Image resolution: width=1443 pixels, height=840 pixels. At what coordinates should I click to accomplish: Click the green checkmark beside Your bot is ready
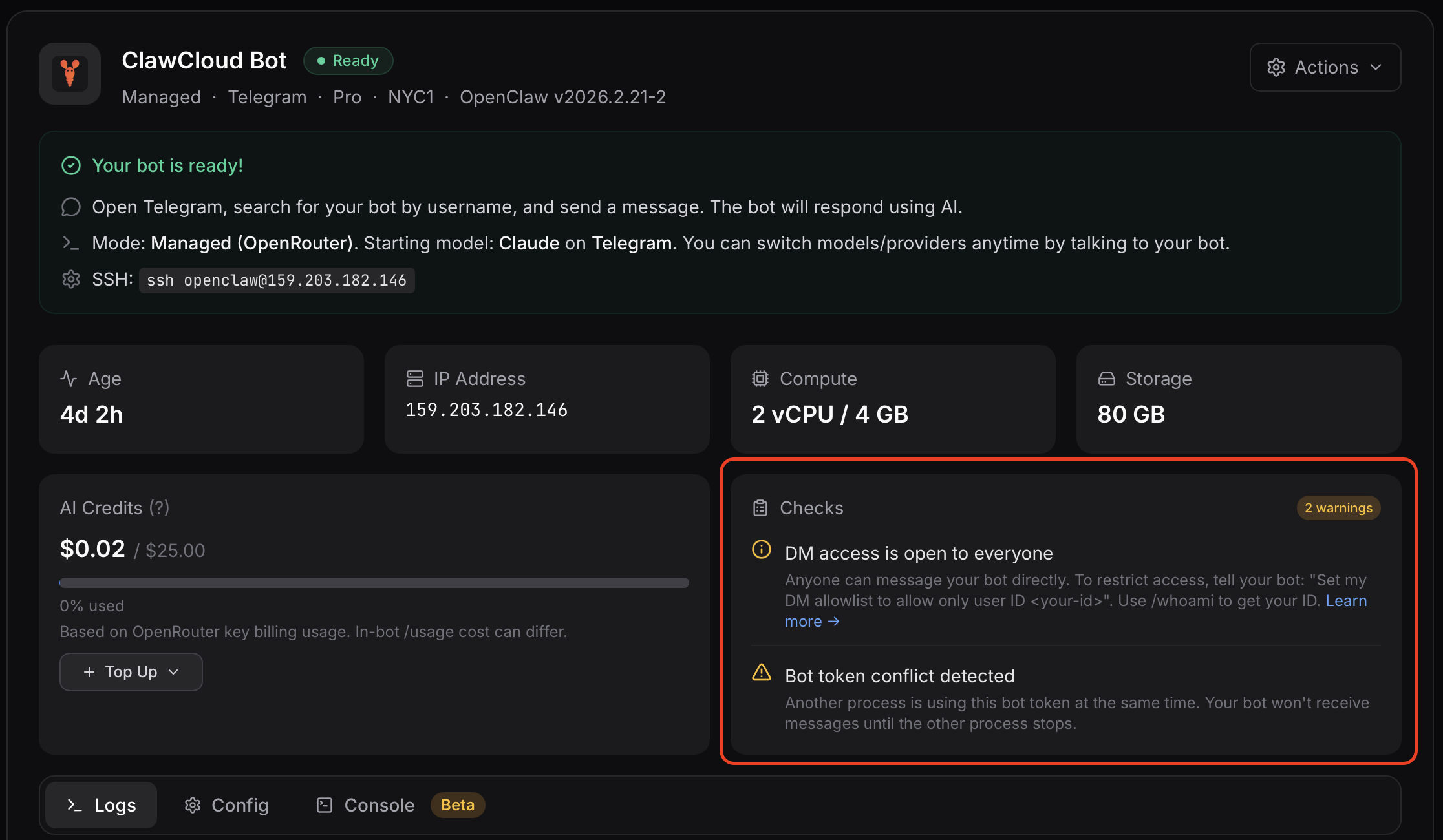click(71, 165)
